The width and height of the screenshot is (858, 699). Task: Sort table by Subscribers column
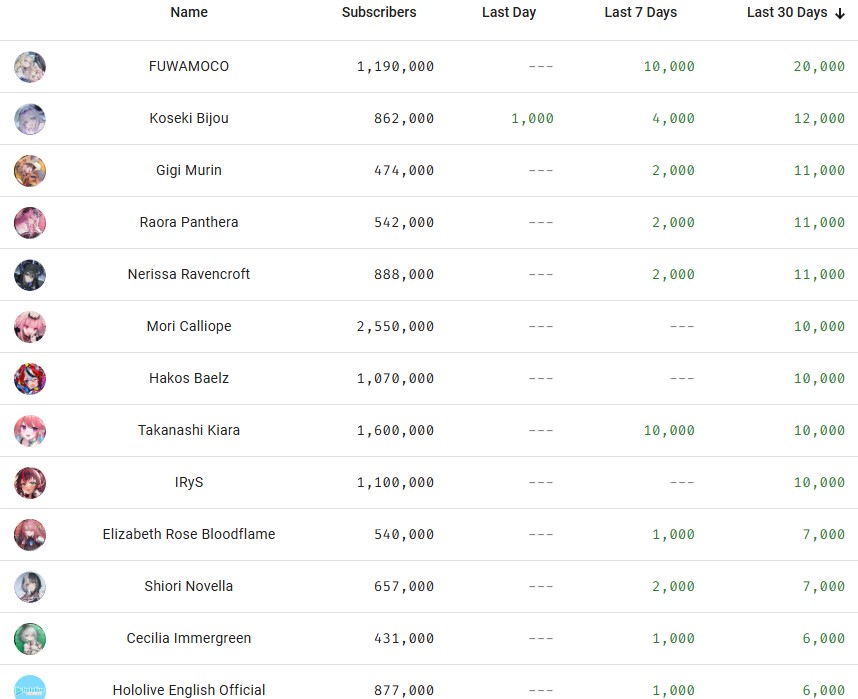(379, 13)
